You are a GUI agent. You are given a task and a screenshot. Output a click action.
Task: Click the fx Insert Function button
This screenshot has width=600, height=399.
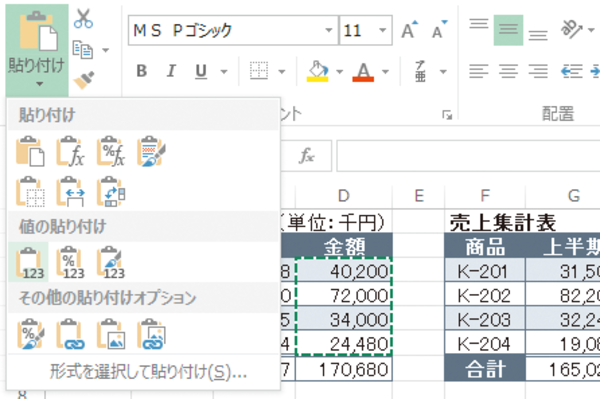307,156
